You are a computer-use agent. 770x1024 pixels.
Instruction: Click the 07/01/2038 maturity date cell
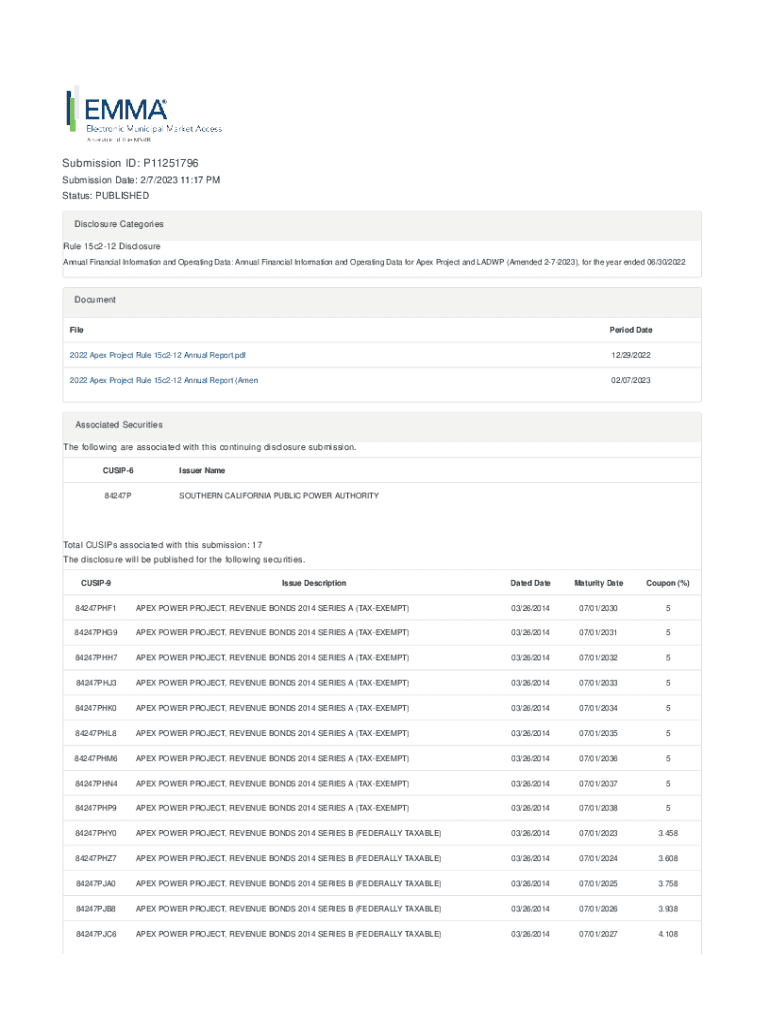coord(598,808)
